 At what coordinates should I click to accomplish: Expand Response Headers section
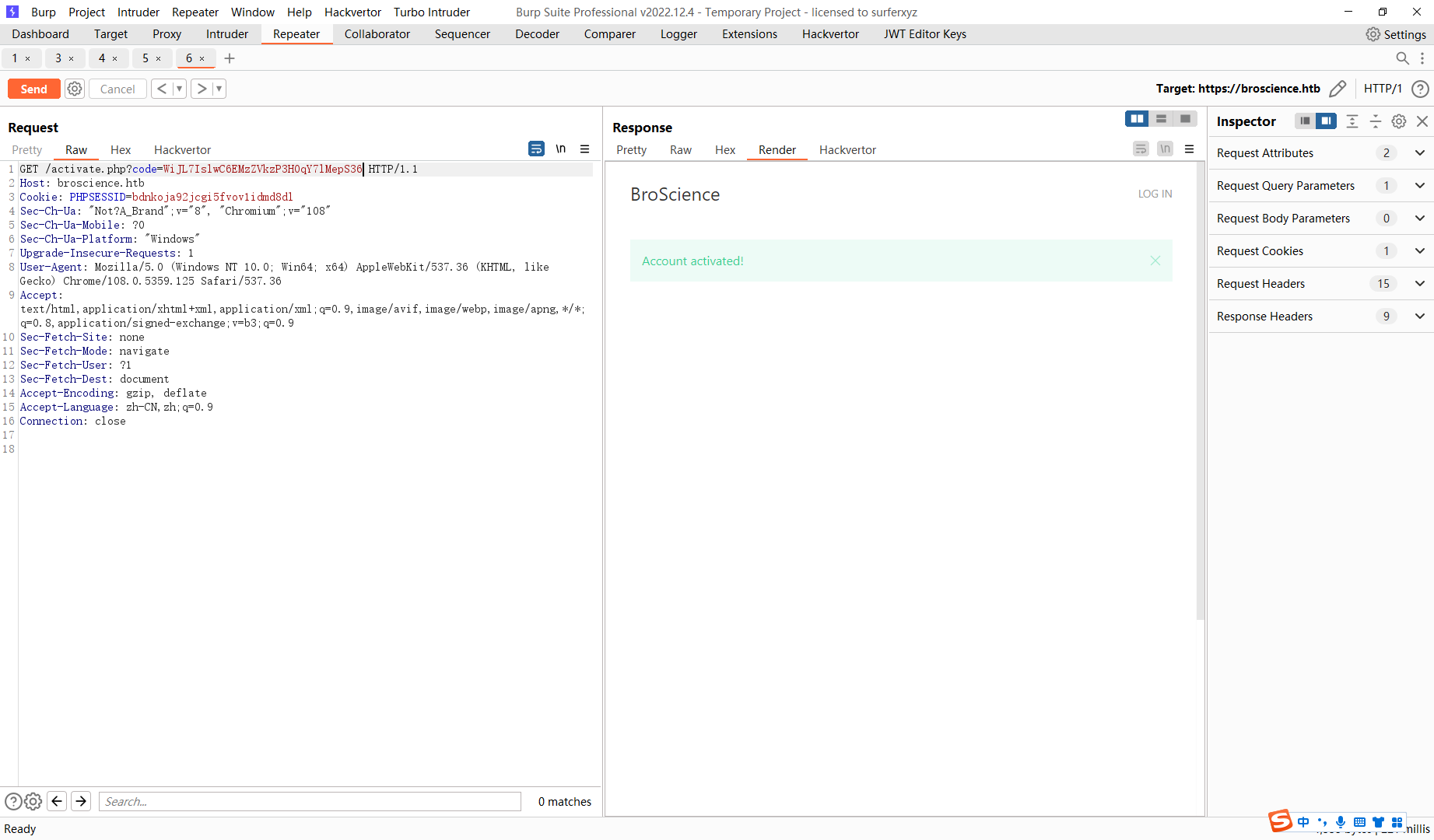tap(1321, 317)
